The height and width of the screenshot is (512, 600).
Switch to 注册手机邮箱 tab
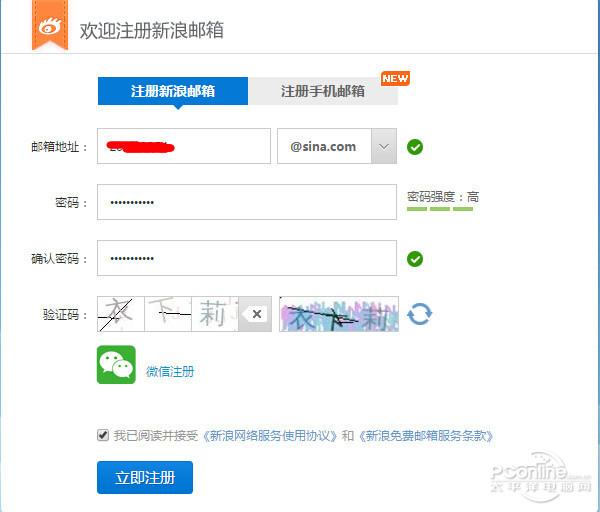(x=323, y=91)
